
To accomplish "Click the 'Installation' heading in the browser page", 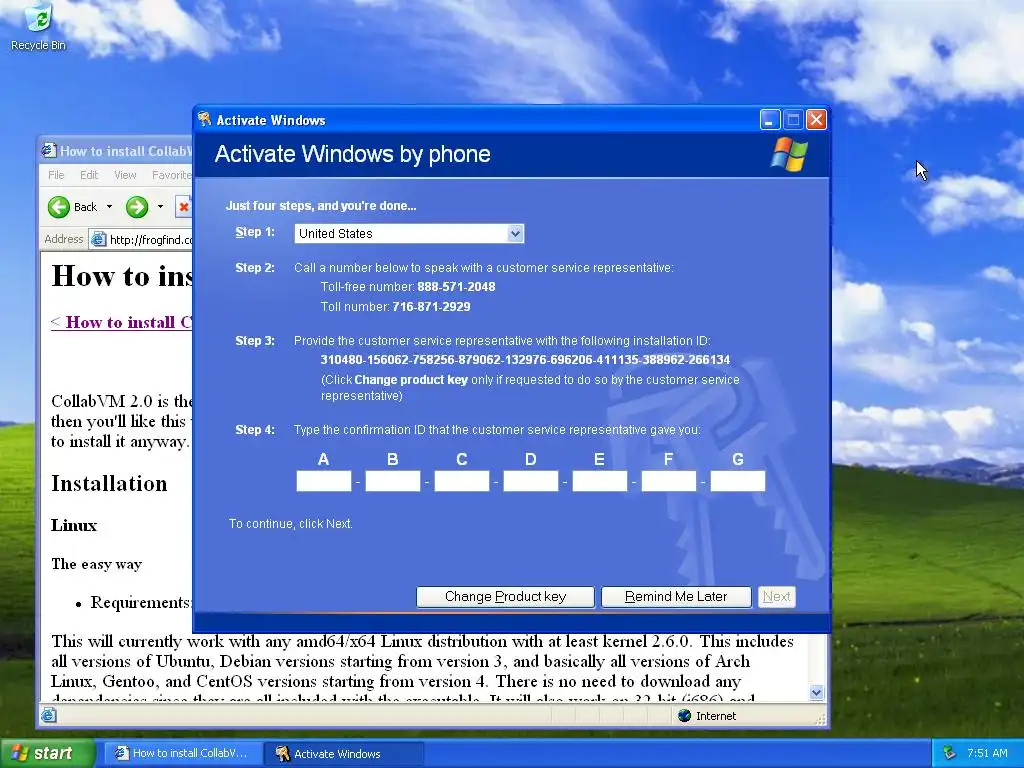I will 109,483.
